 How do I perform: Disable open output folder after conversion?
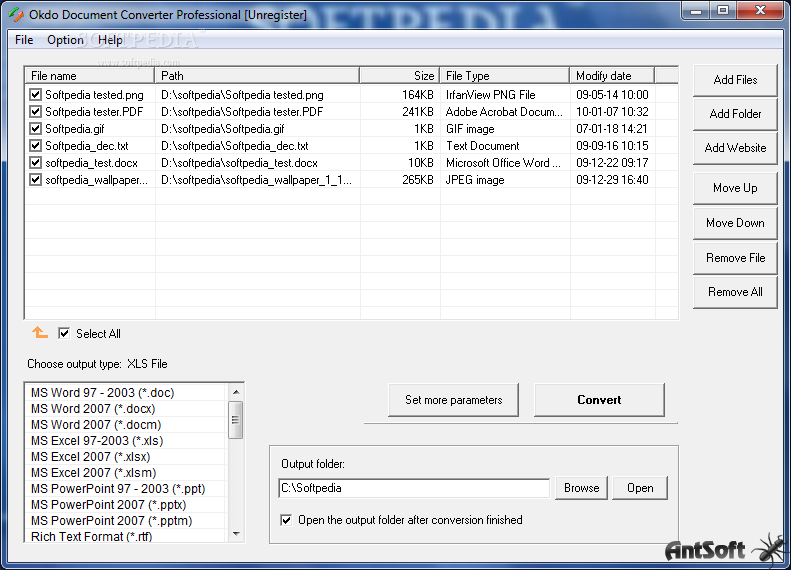click(286, 520)
